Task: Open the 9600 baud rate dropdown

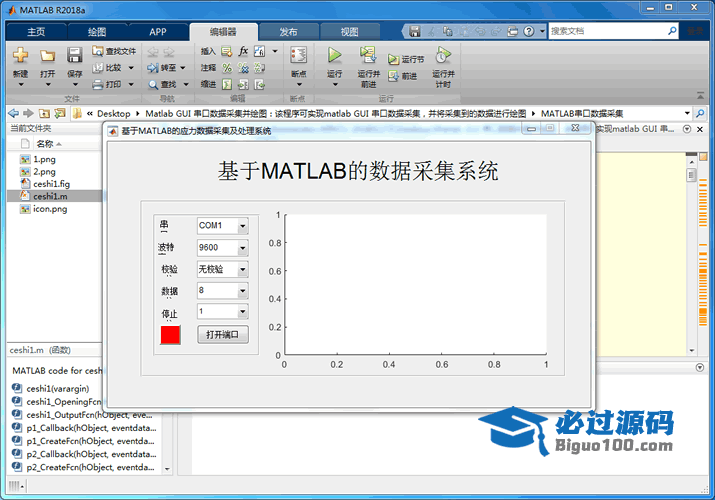Action: pyautogui.click(x=243, y=247)
